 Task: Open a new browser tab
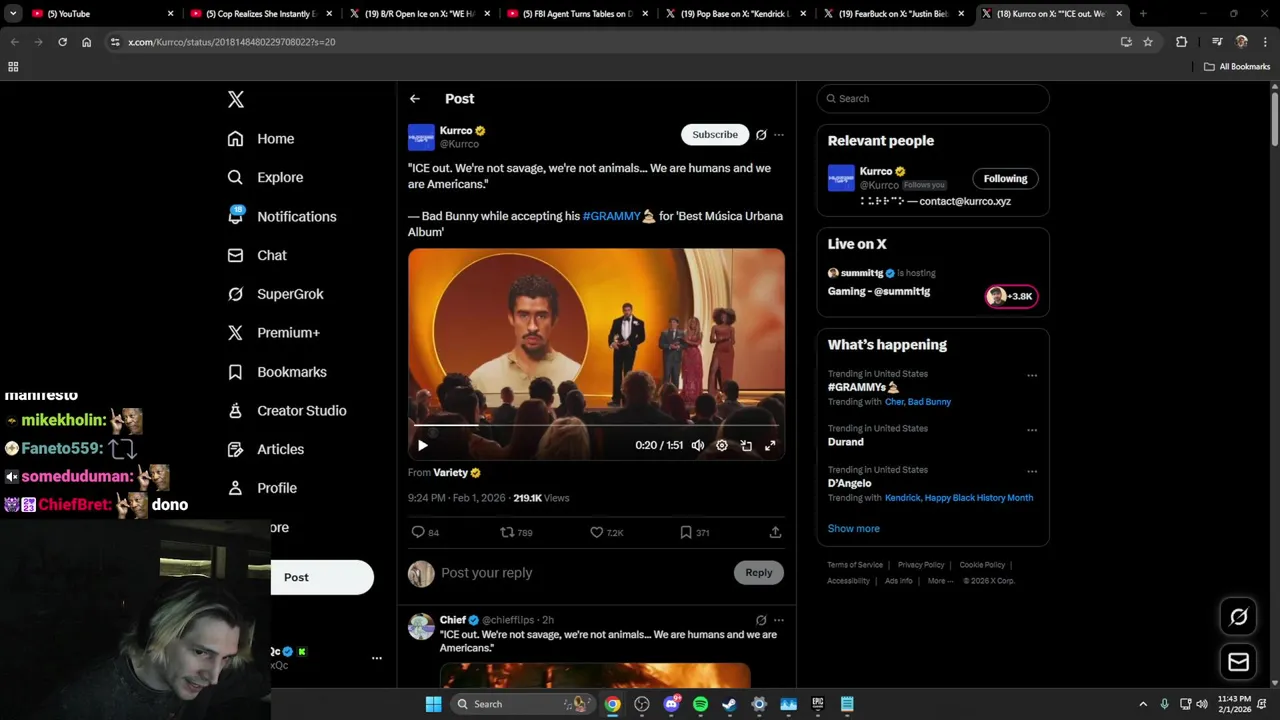[1142, 14]
